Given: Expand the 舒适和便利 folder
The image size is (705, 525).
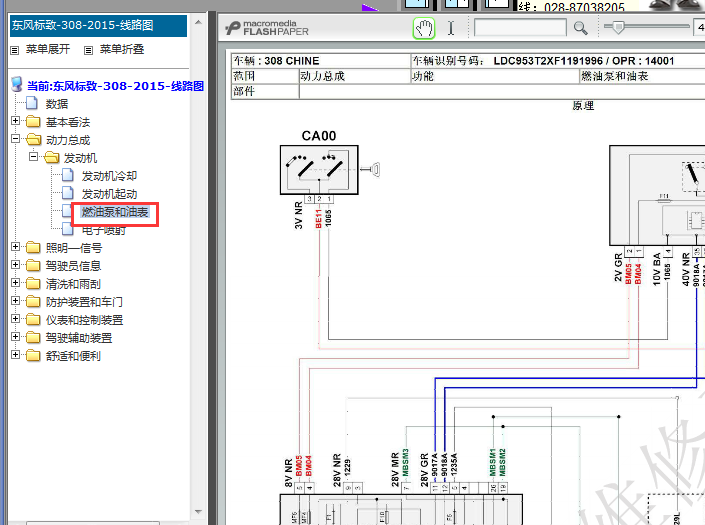Looking at the screenshot, I should point(15,355).
